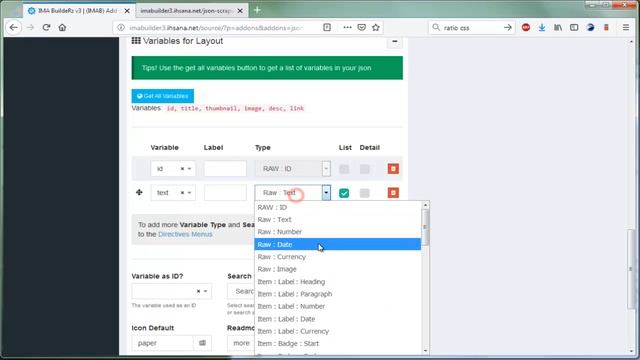Open the Directives Menus link
The image size is (640, 360).
tap(185, 234)
